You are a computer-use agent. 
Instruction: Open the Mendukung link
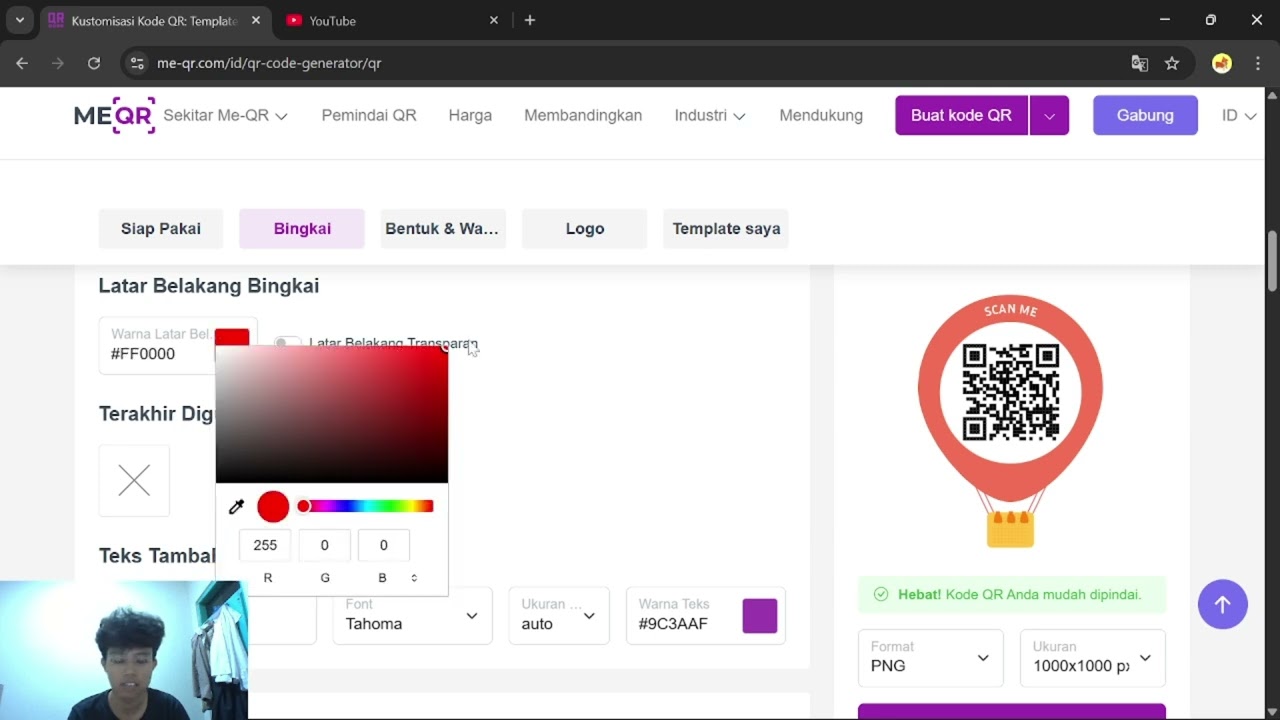coord(821,116)
